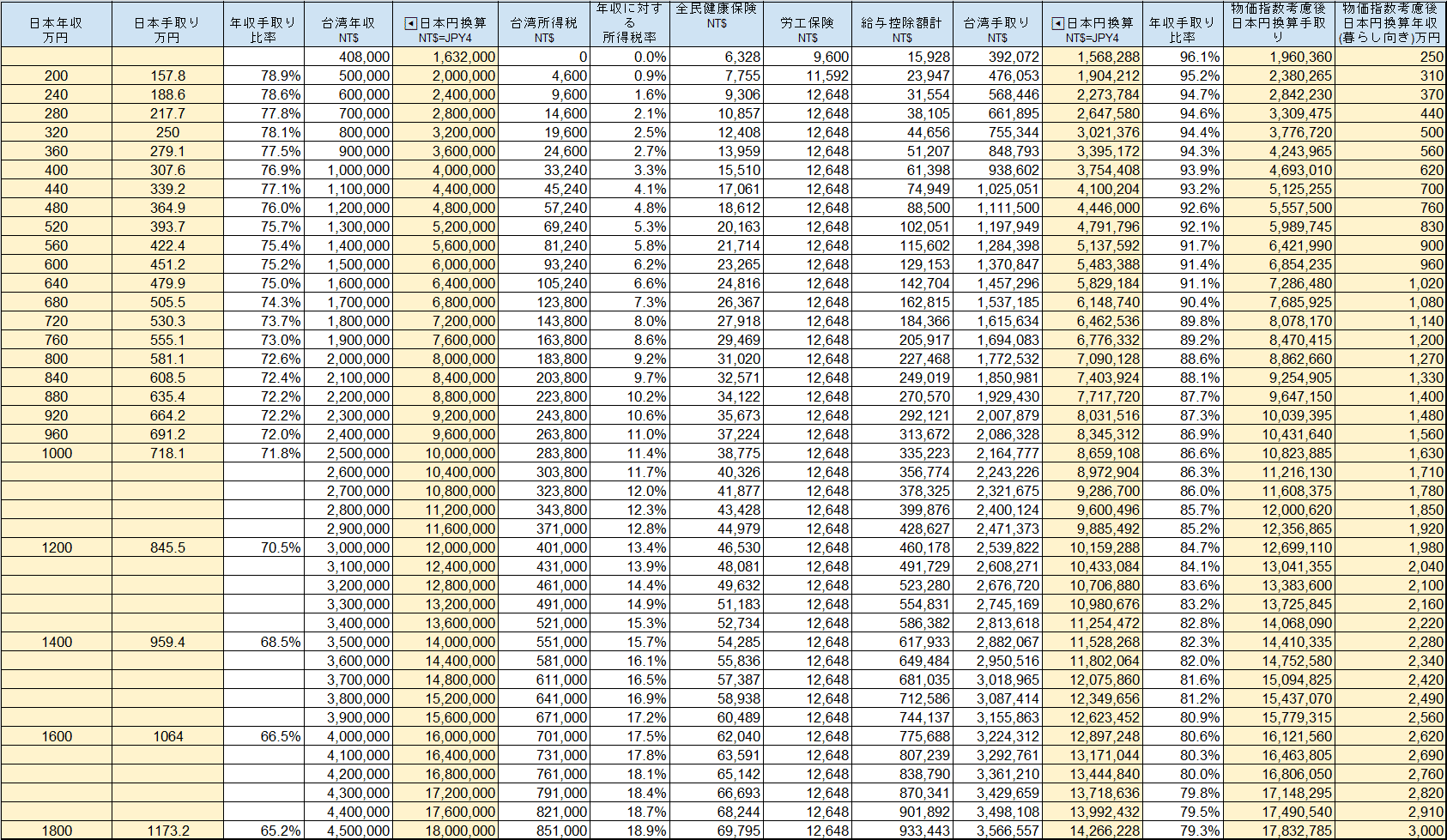1447x840 pixels.
Task: Click the cell showing 10,000,000
Action: [x=445, y=453]
